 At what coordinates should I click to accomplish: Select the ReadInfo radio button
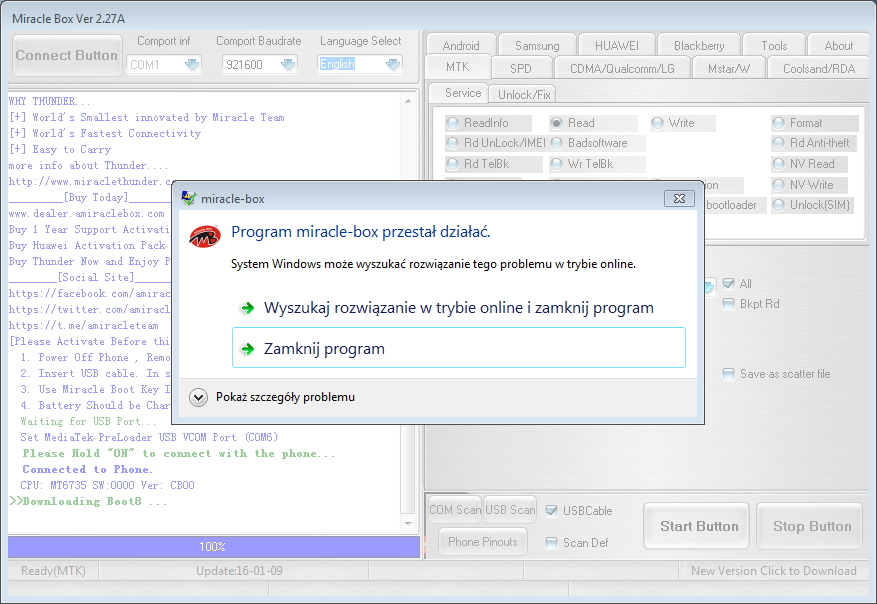(452, 123)
